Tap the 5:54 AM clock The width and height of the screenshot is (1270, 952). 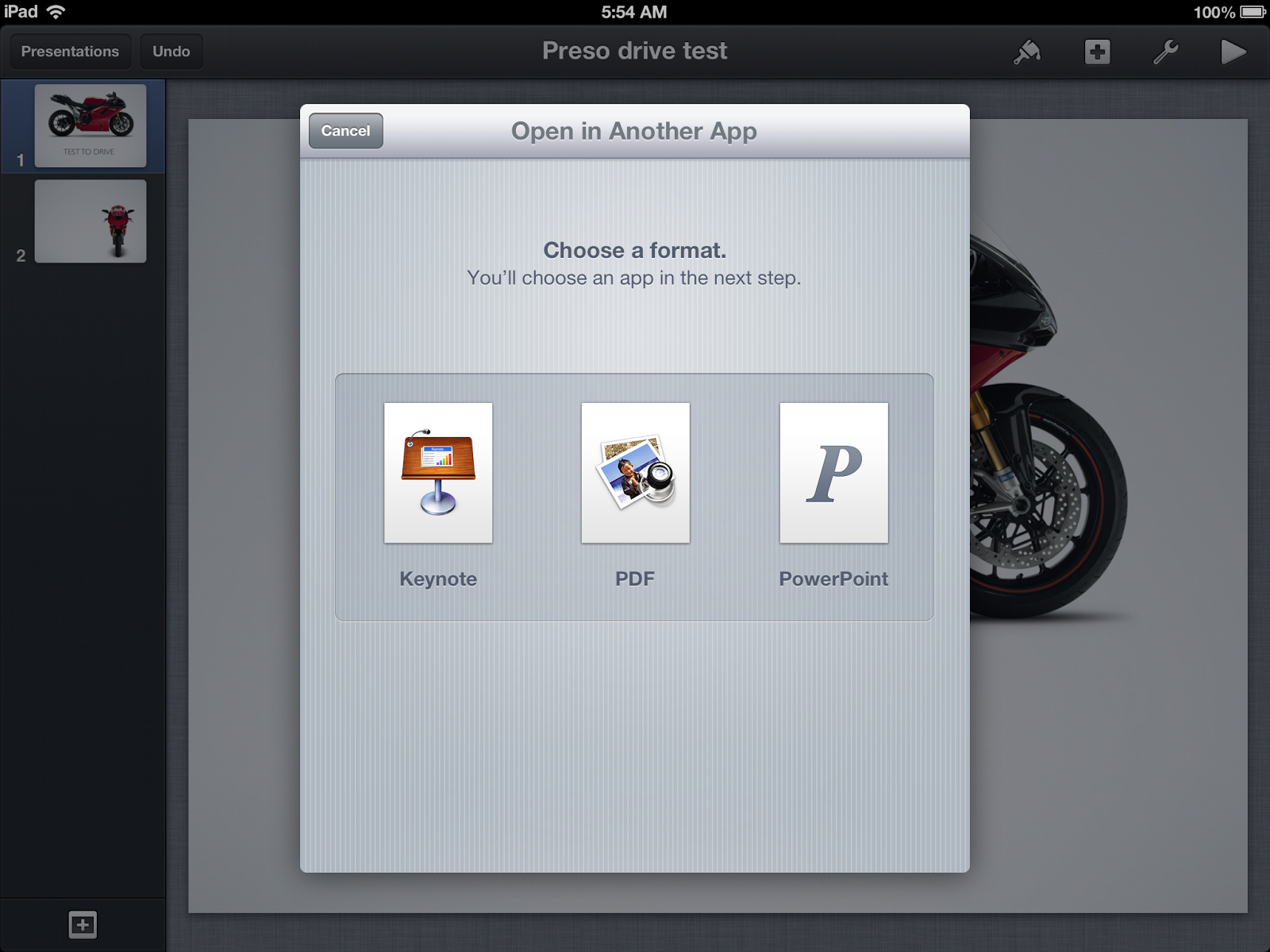634,12
